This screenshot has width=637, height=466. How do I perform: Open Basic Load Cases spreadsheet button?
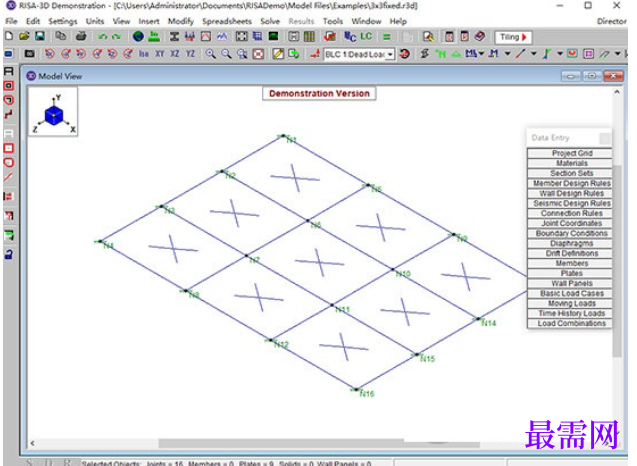pyautogui.click(x=571, y=293)
